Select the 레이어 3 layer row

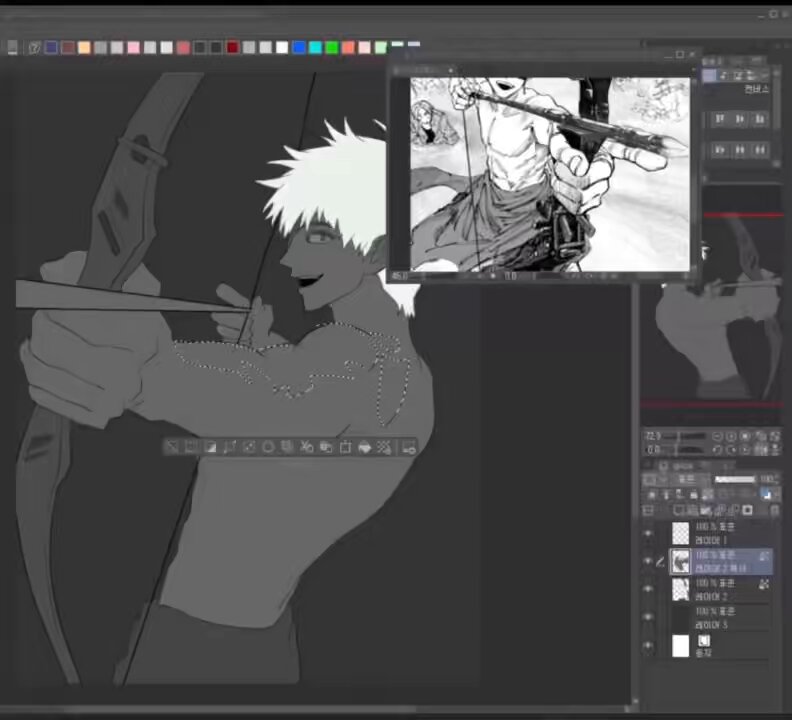click(x=721, y=617)
